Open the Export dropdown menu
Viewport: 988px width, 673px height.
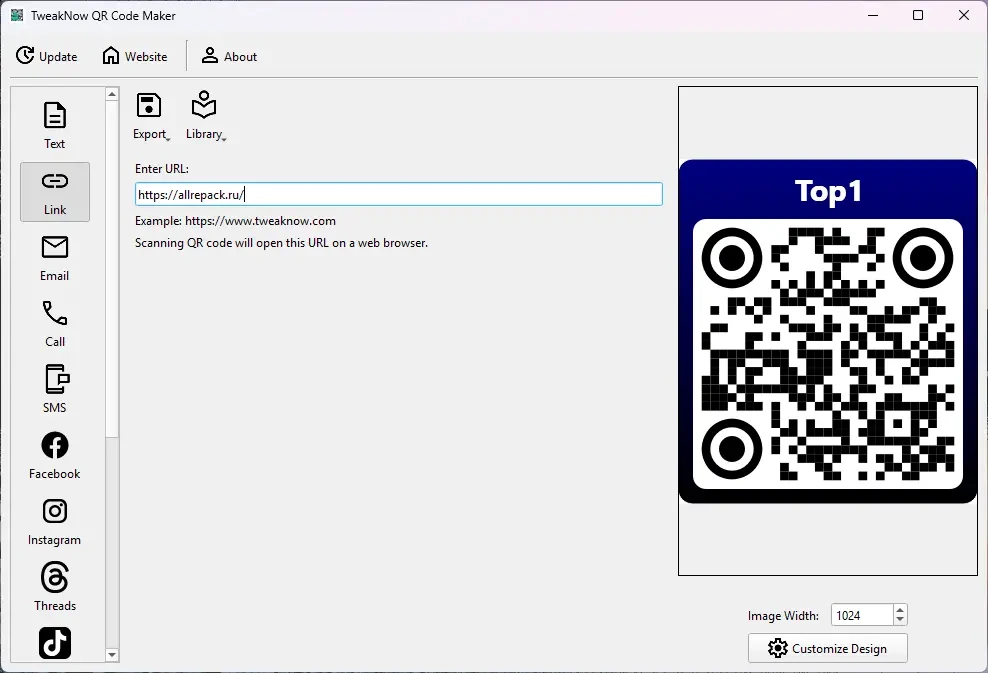tap(151, 117)
